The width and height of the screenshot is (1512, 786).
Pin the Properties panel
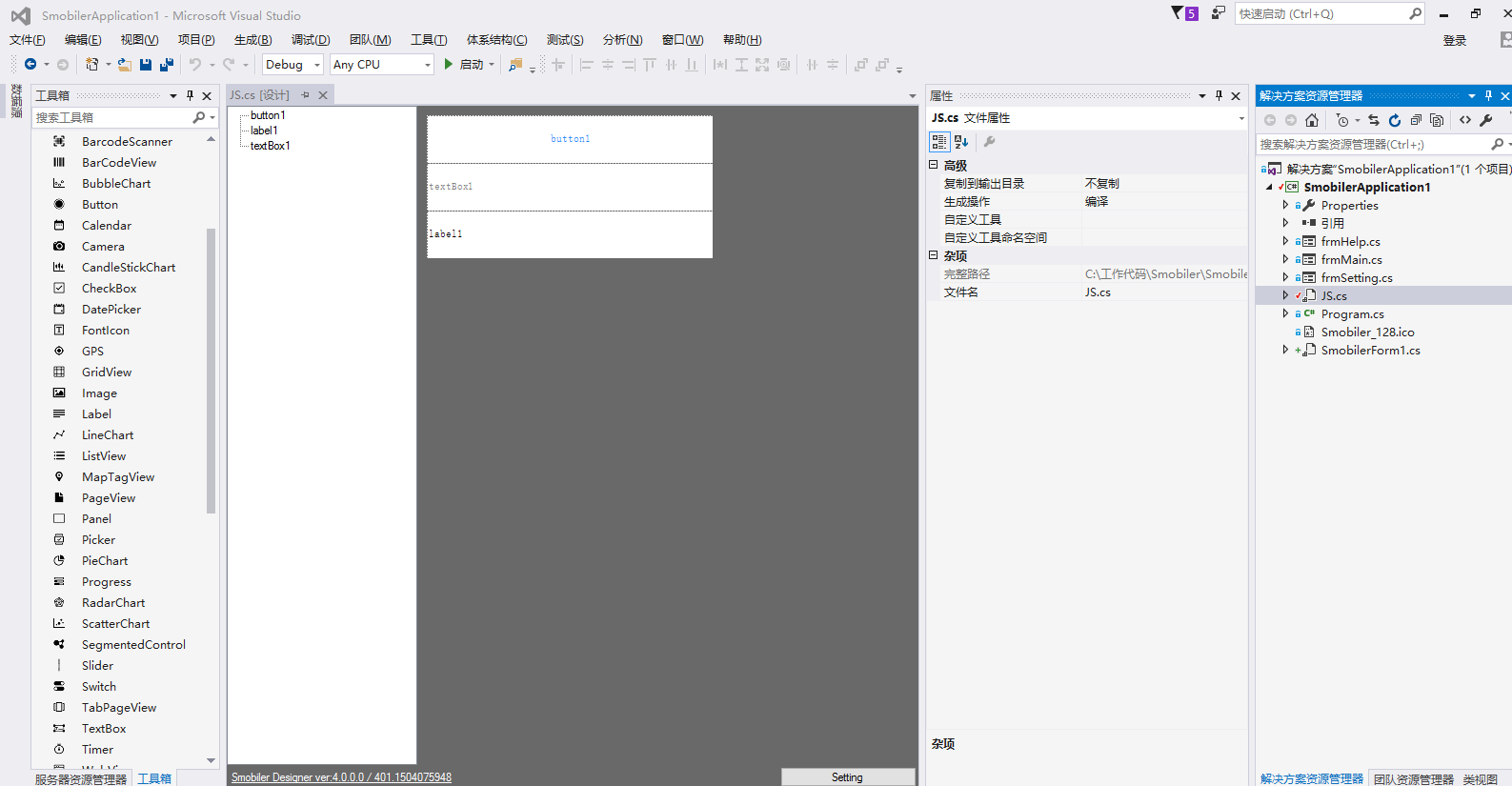pyautogui.click(x=1219, y=95)
